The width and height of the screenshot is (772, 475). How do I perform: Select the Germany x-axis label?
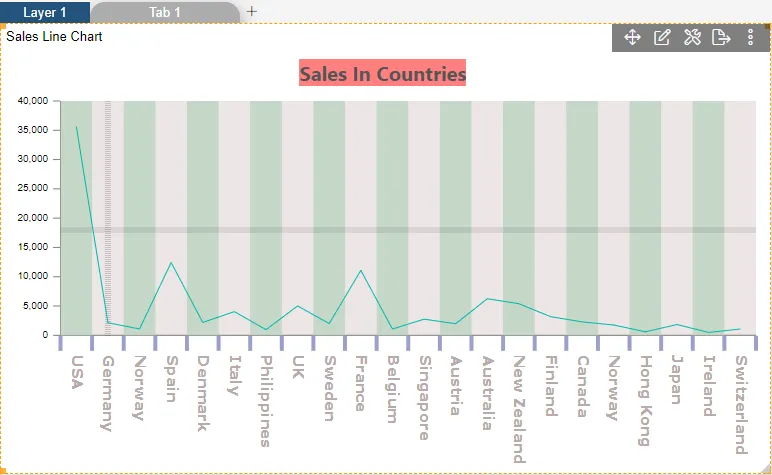(108, 393)
